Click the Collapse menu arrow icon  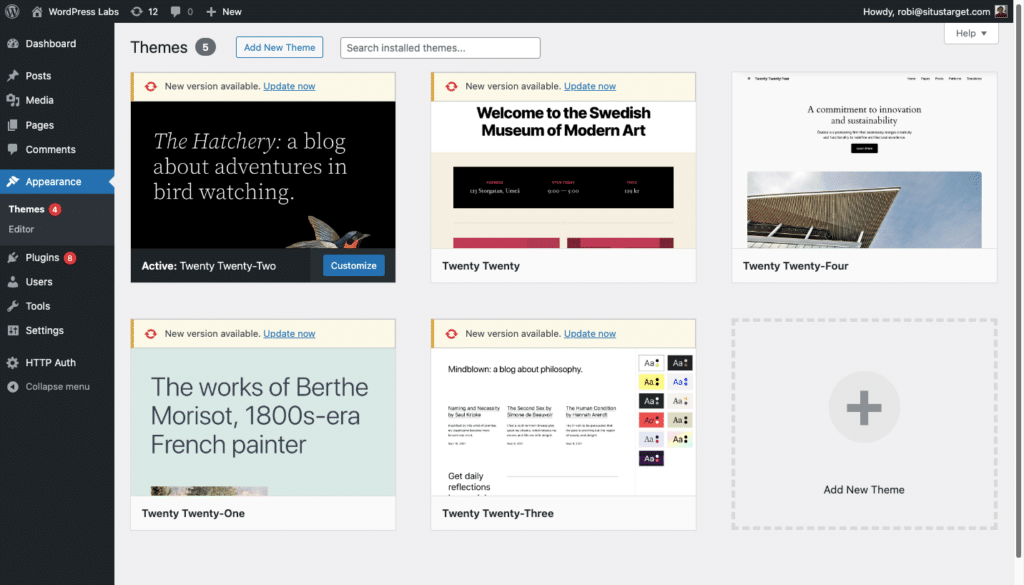[x=12, y=387]
